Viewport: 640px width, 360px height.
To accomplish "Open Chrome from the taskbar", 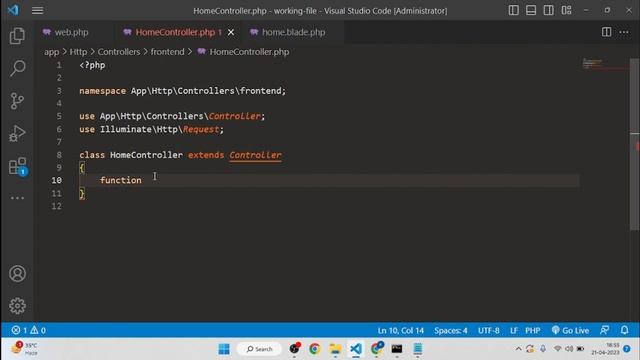I will tap(315, 349).
